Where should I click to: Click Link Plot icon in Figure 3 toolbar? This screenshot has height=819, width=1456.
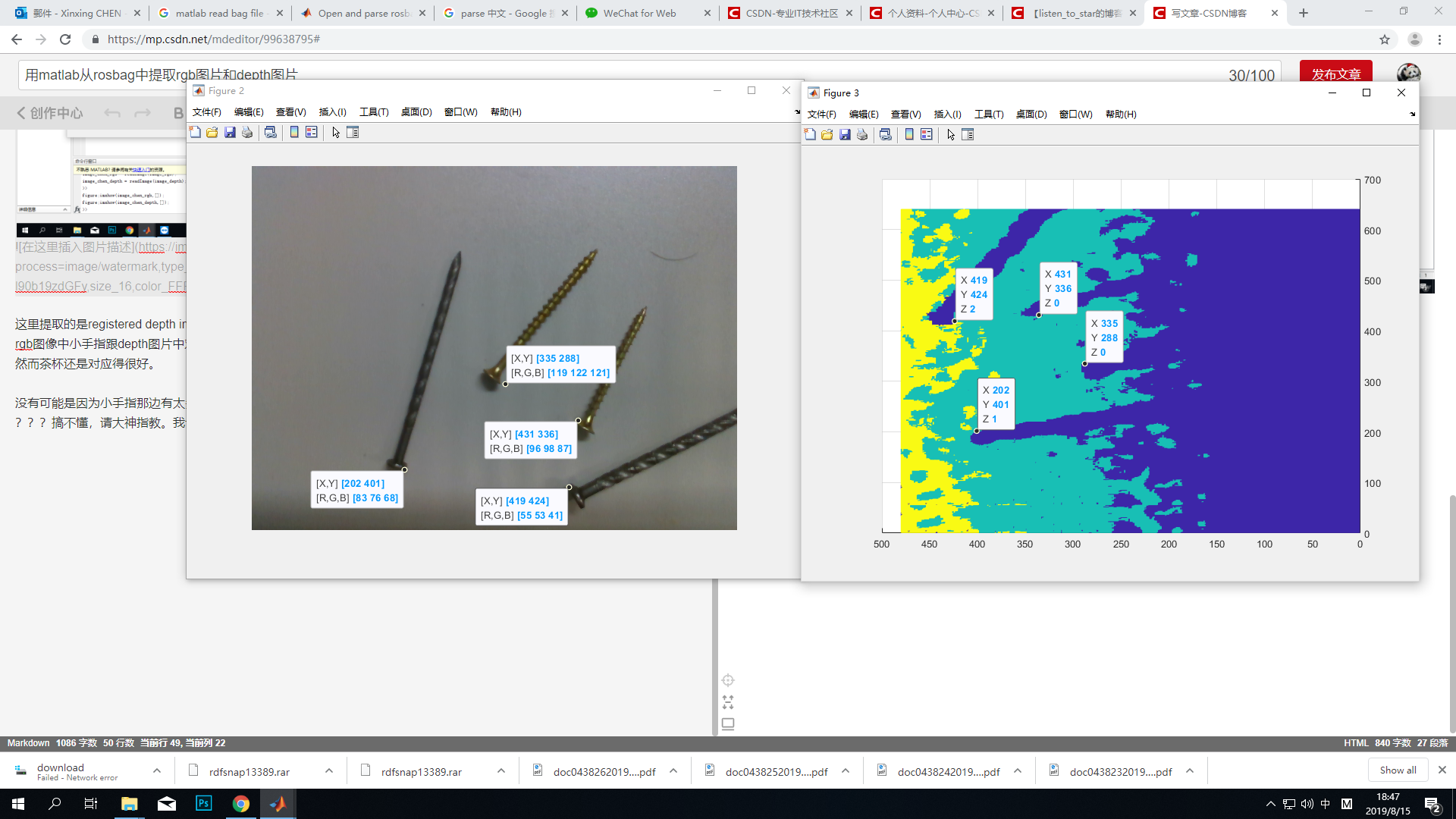[885, 135]
